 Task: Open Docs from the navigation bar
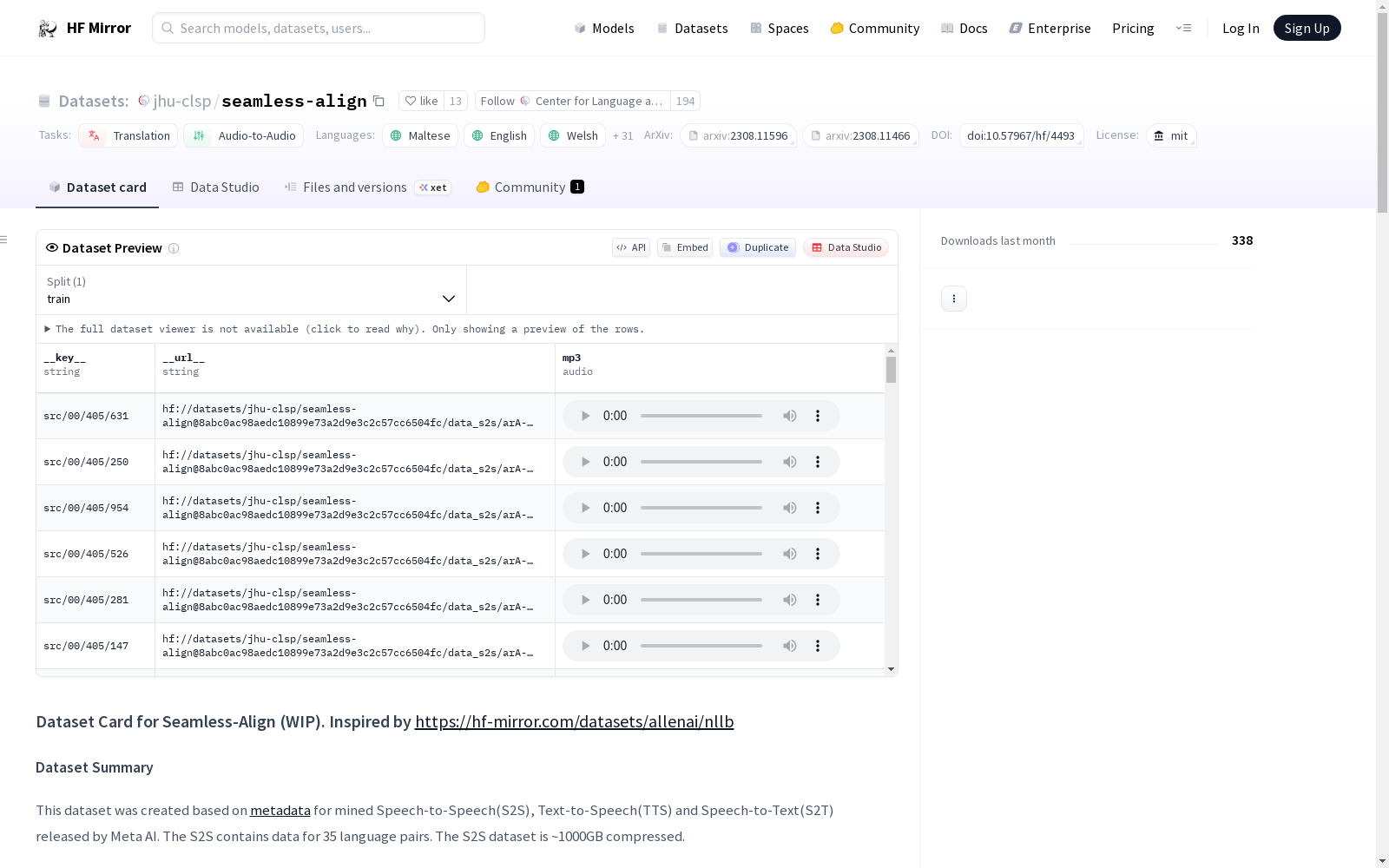tap(964, 29)
